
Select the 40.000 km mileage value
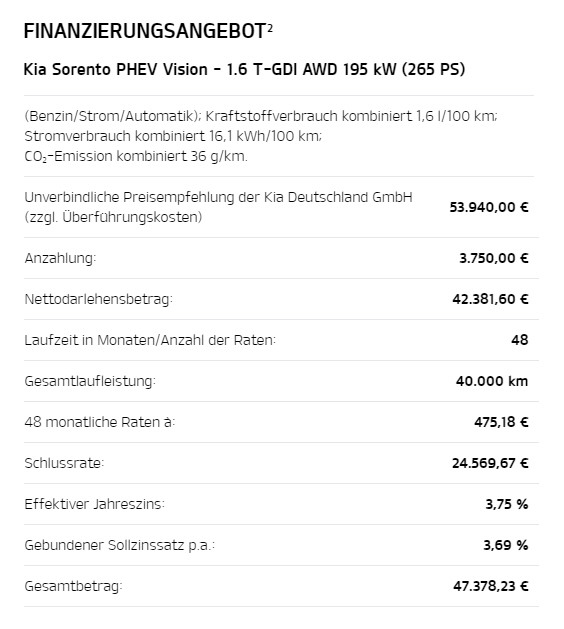[x=492, y=381]
